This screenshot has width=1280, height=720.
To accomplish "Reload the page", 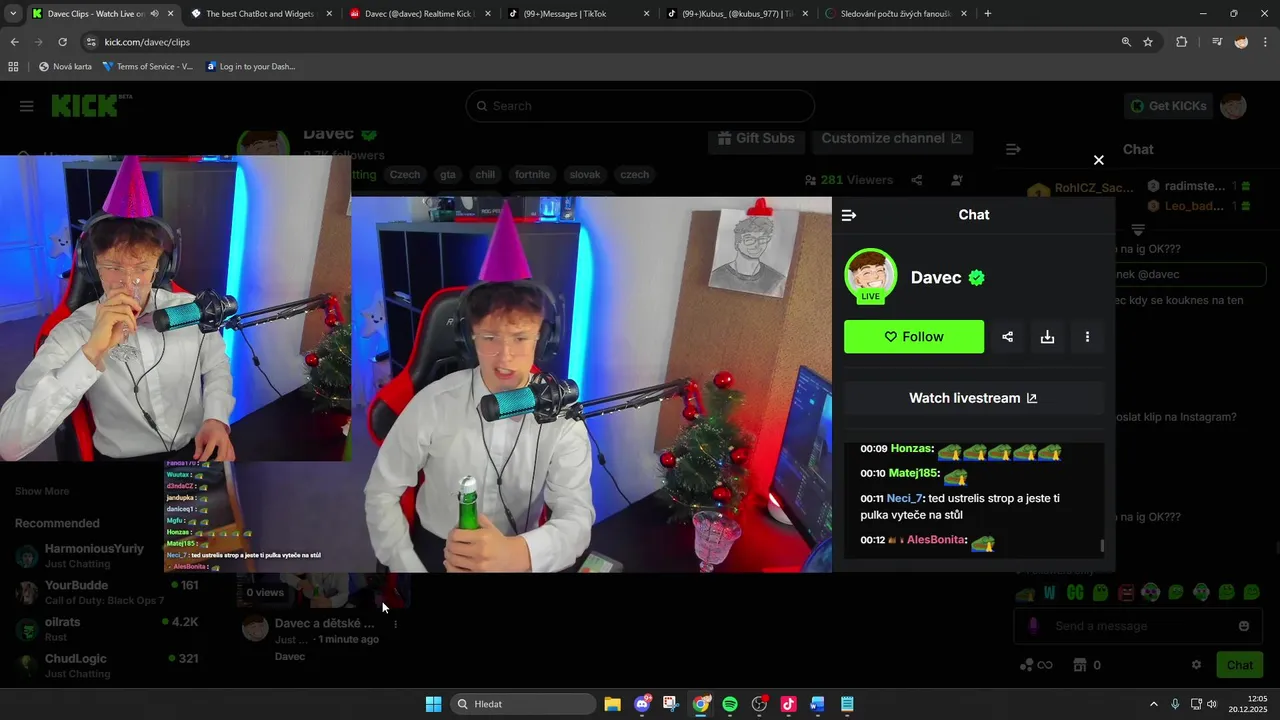I will coord(62,42).
